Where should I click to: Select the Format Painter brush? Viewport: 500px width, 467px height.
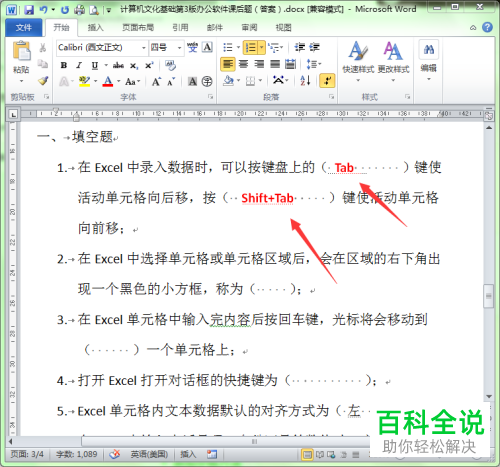[43, 80]
